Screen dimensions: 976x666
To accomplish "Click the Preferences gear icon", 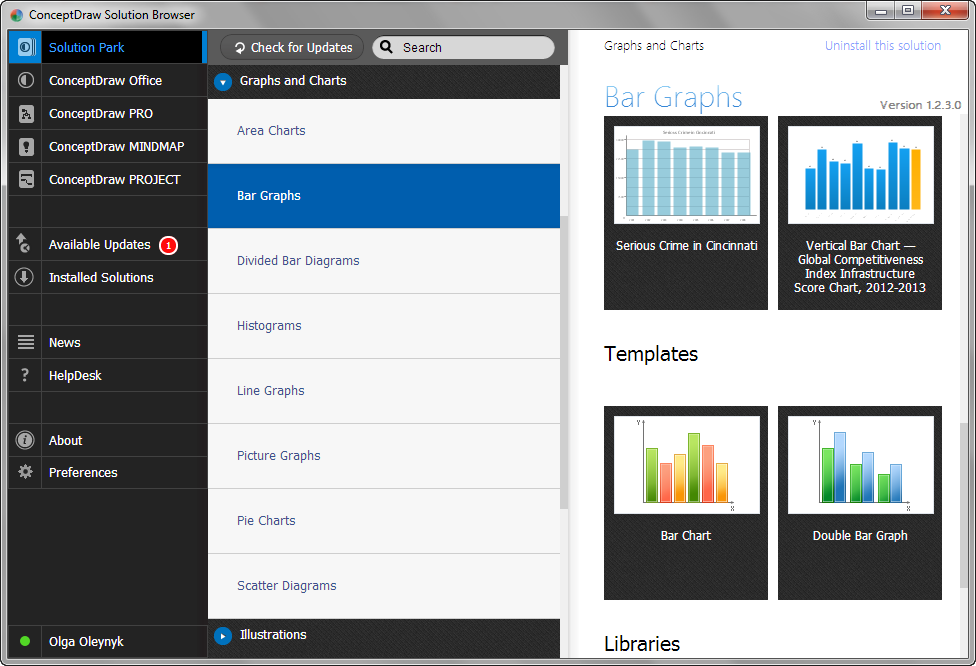I will [x=26, y=472].
